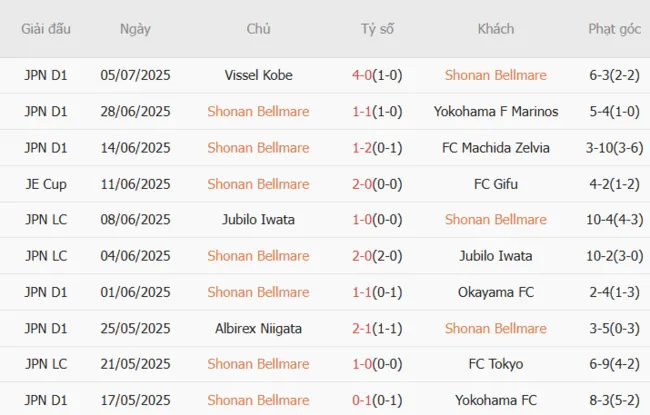
Task: Click Shonan Bellmare in the 14/06/2025 row
Action: 258,148
